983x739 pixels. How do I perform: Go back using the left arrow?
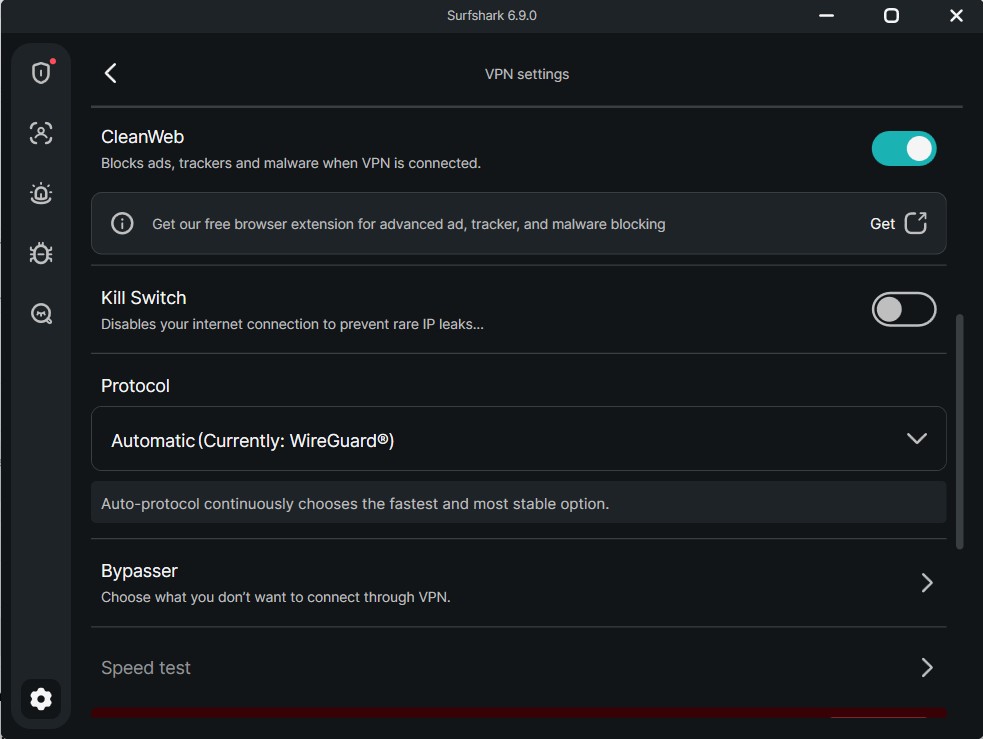point(110,73)
